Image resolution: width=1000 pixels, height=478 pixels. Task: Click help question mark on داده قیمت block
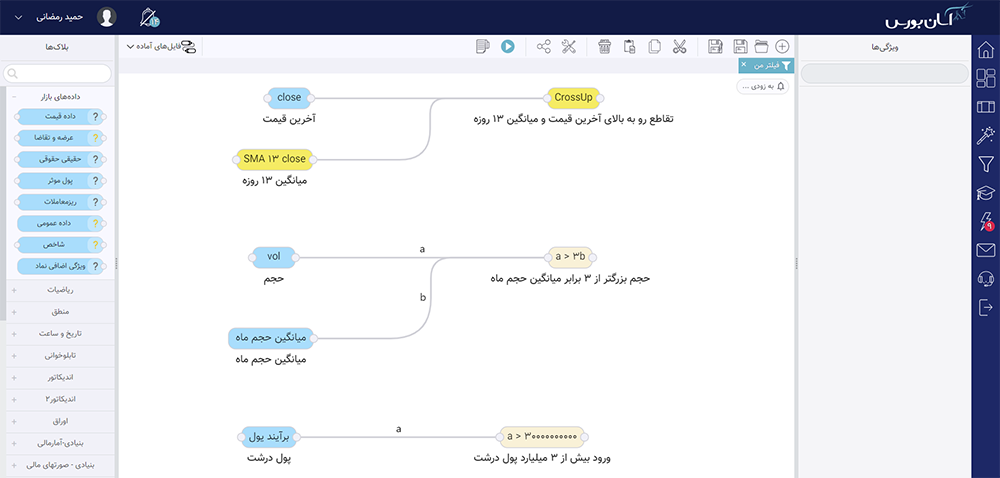click(x=96, y=117)
